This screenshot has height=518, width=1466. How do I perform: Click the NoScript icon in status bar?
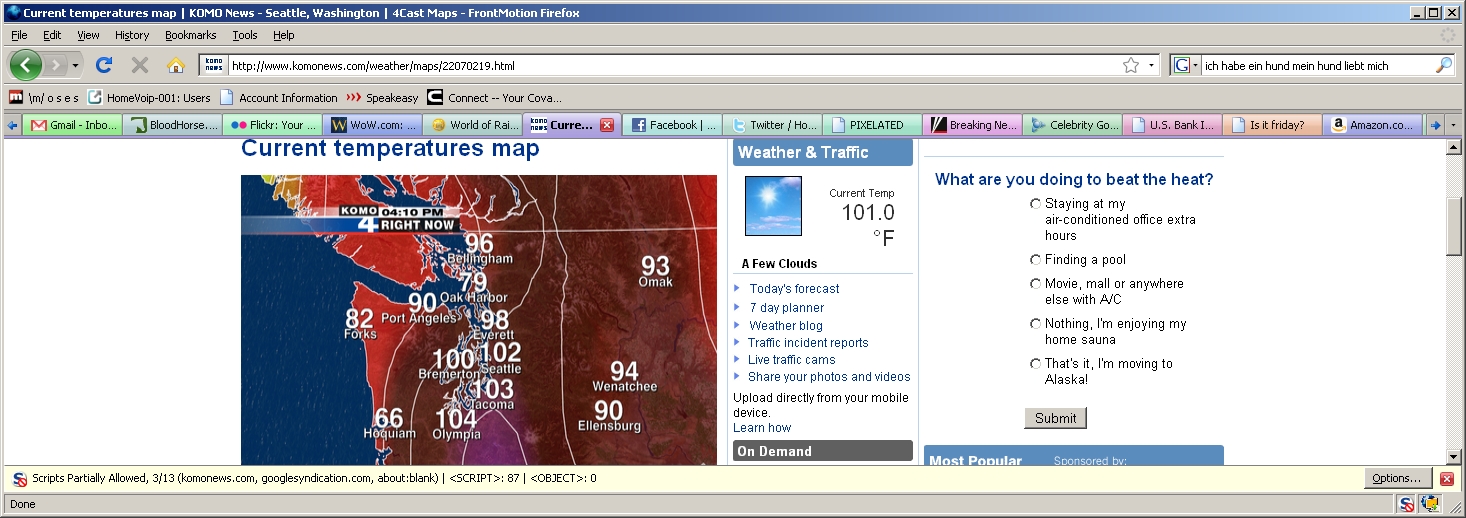(1406, 504)
